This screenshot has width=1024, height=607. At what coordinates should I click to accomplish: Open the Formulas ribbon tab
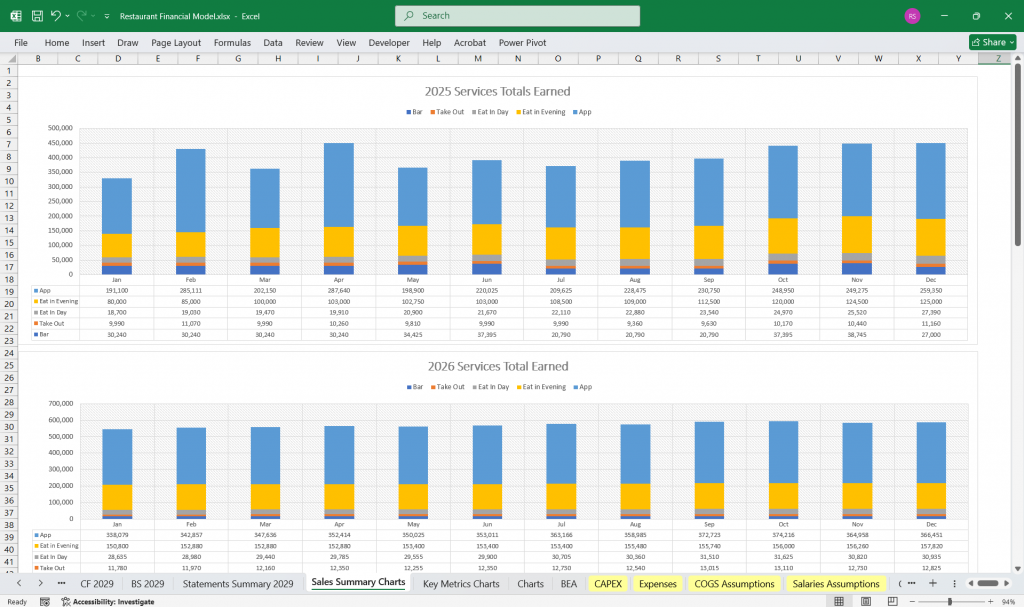coord(232,42)
